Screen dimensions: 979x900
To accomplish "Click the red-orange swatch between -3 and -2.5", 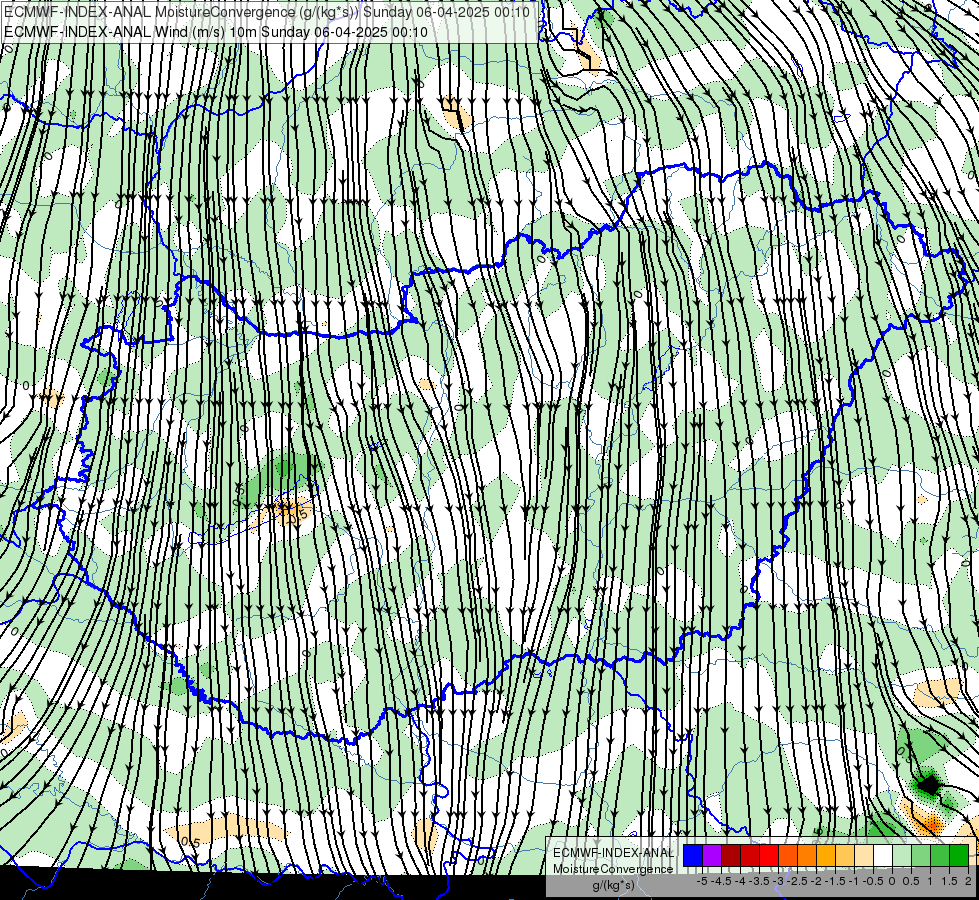I will (788, 856).
